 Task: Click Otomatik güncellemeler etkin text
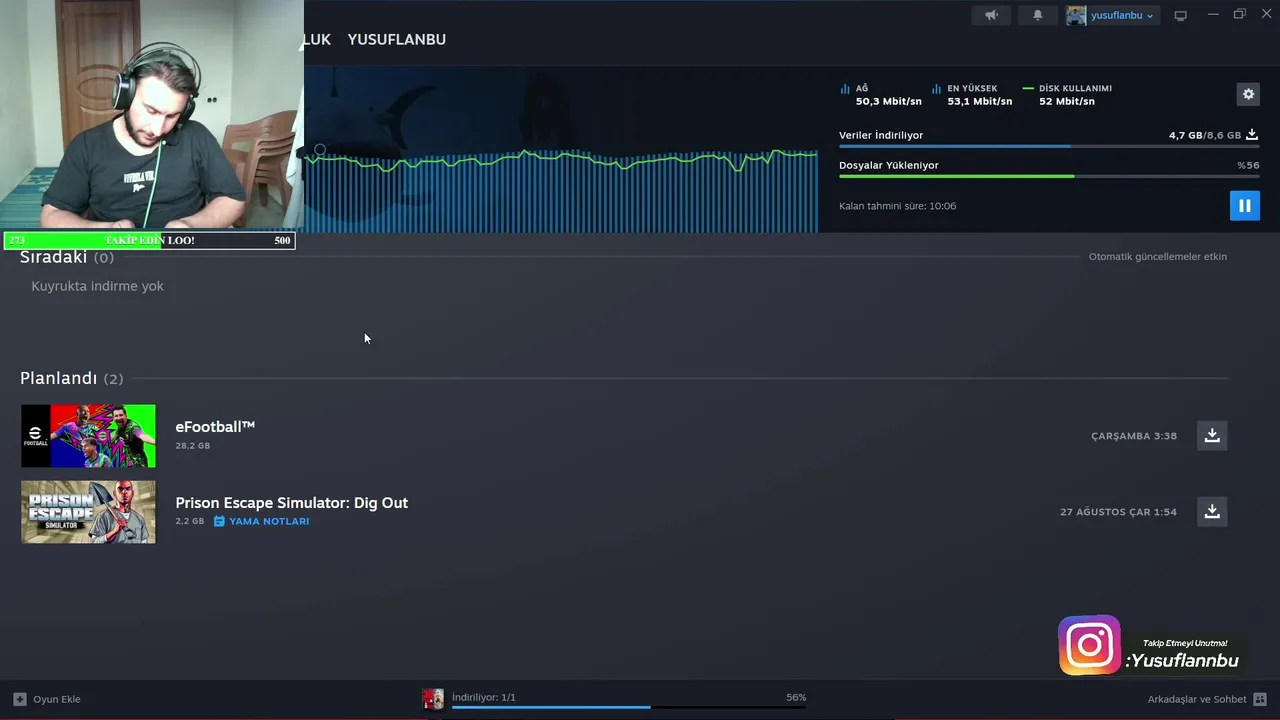point(1157,257)
